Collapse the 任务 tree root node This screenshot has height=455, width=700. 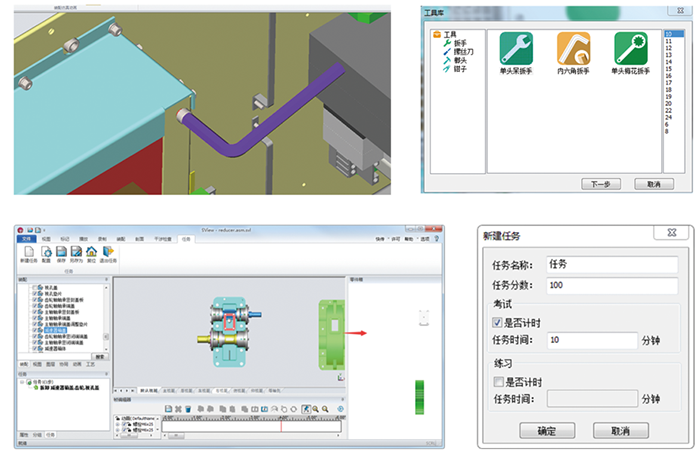tap(22, 382)
